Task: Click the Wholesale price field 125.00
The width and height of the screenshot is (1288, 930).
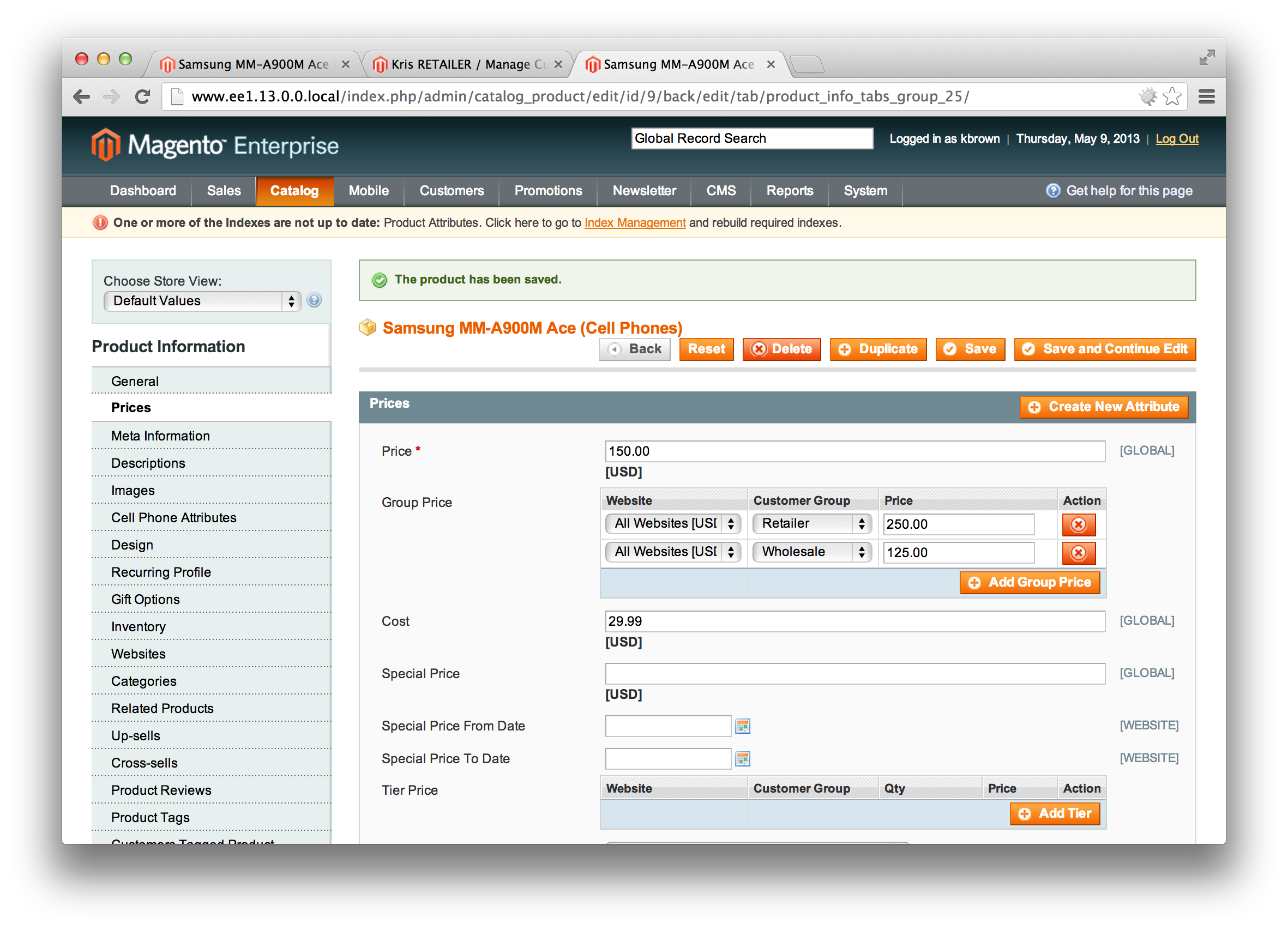Action: click(x=959, y=552)
